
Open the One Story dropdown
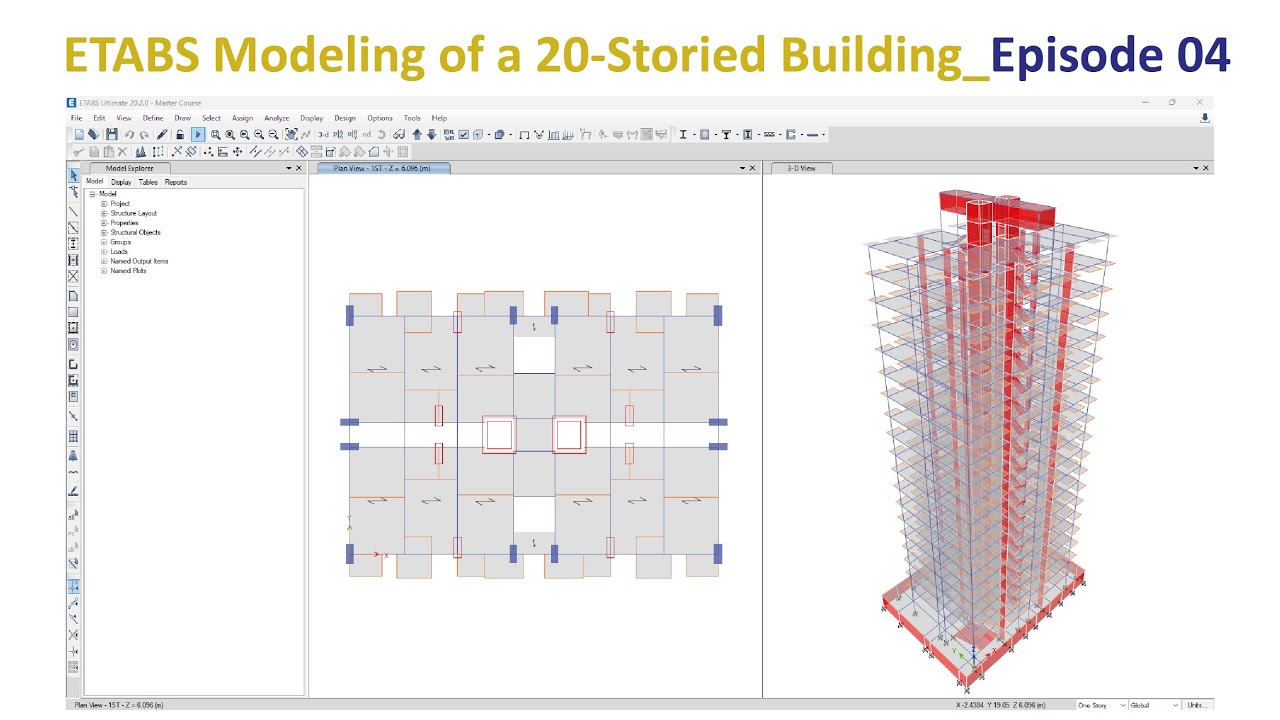coord(1101,705)
